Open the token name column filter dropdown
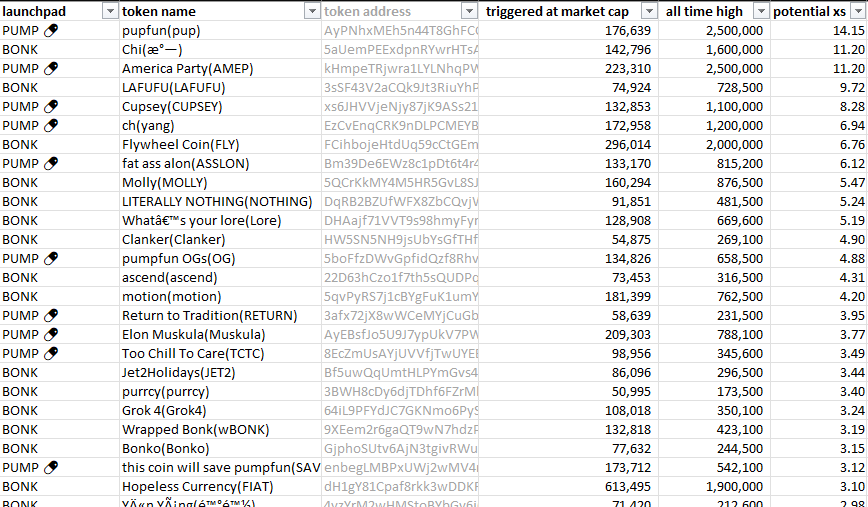 pyautogui.click(x=313, y=11)
